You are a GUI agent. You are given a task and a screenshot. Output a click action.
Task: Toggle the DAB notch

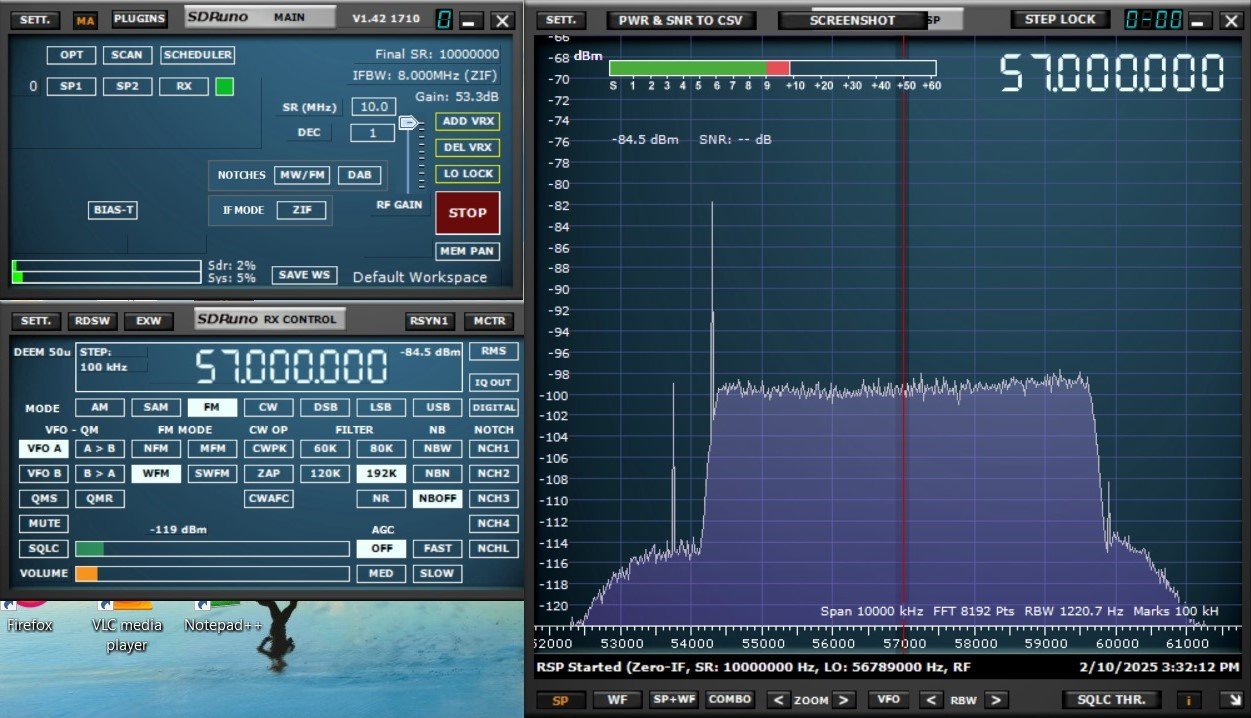(360, 175)
